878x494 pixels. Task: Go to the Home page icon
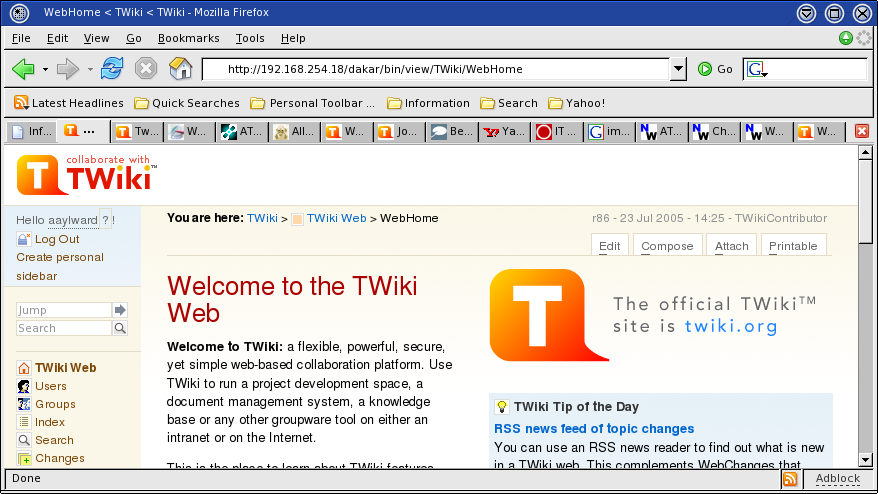coord(180,68)
